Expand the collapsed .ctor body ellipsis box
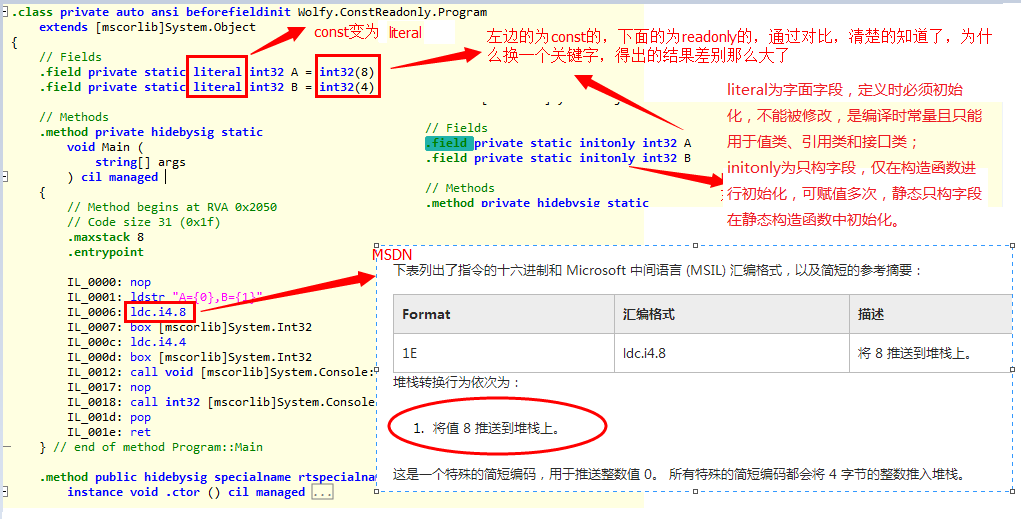The height and width of the screenshot is (519, 1021). (322, 492)
